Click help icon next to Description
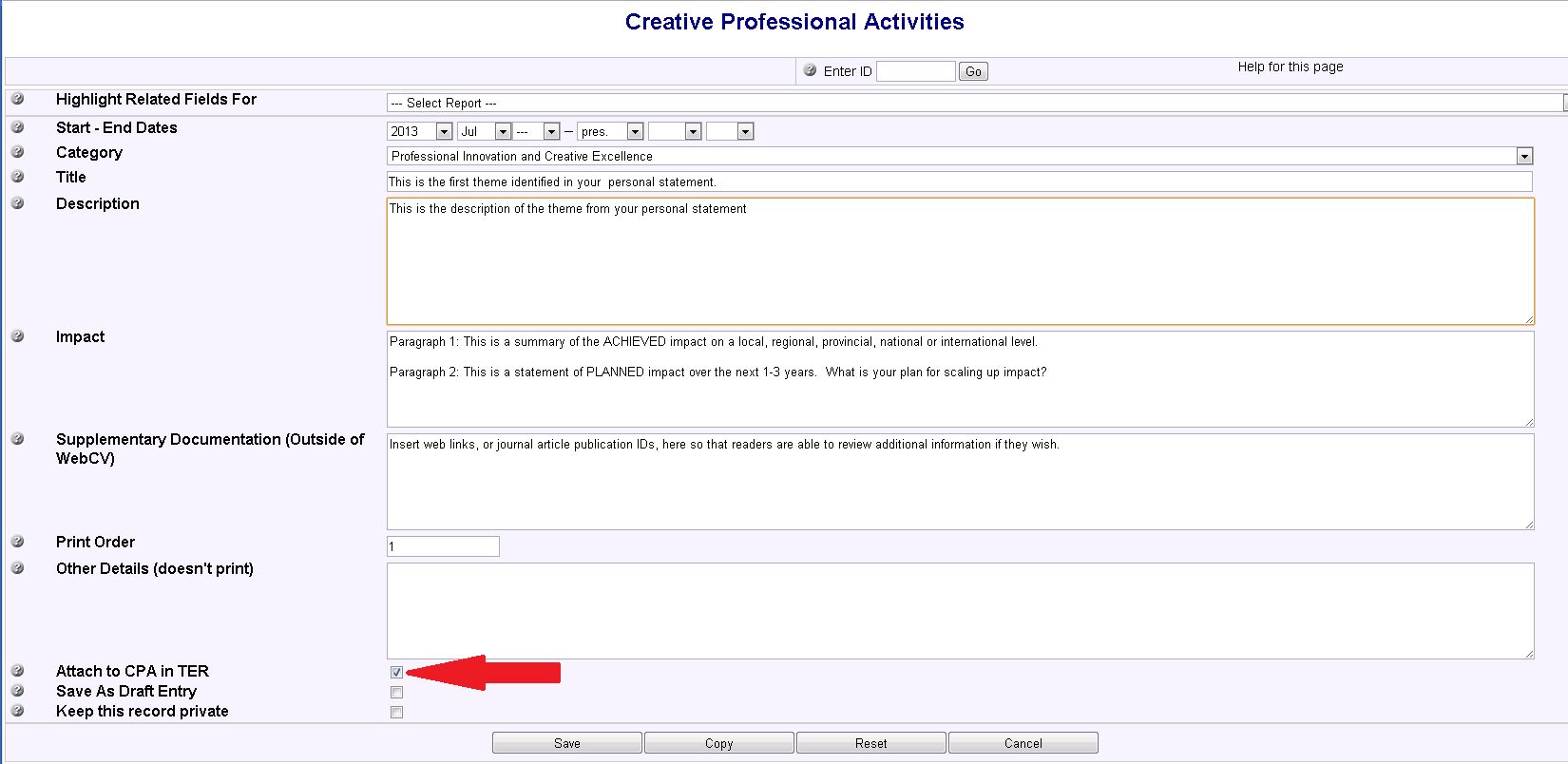This screenshot has height=764, width=1568. 17,203
